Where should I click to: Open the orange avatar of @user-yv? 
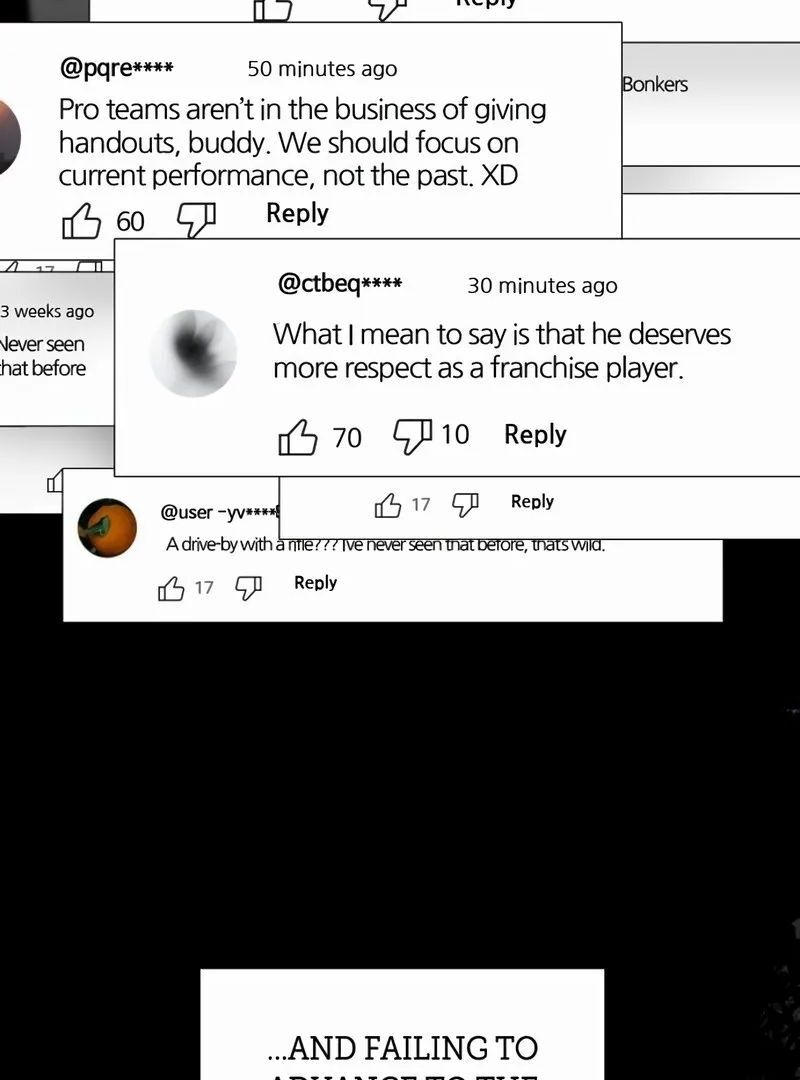[x=107, y=528]
